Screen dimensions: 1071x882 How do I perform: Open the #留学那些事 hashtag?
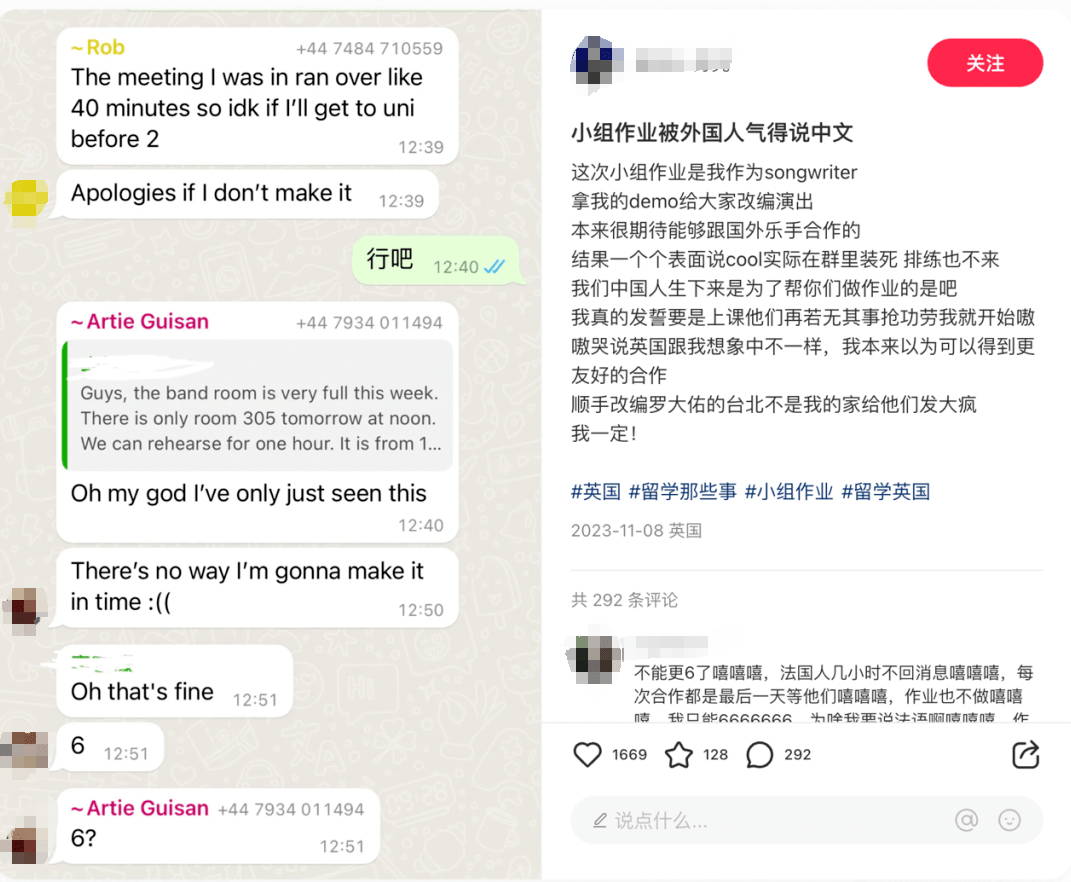(x=682, y=491)
